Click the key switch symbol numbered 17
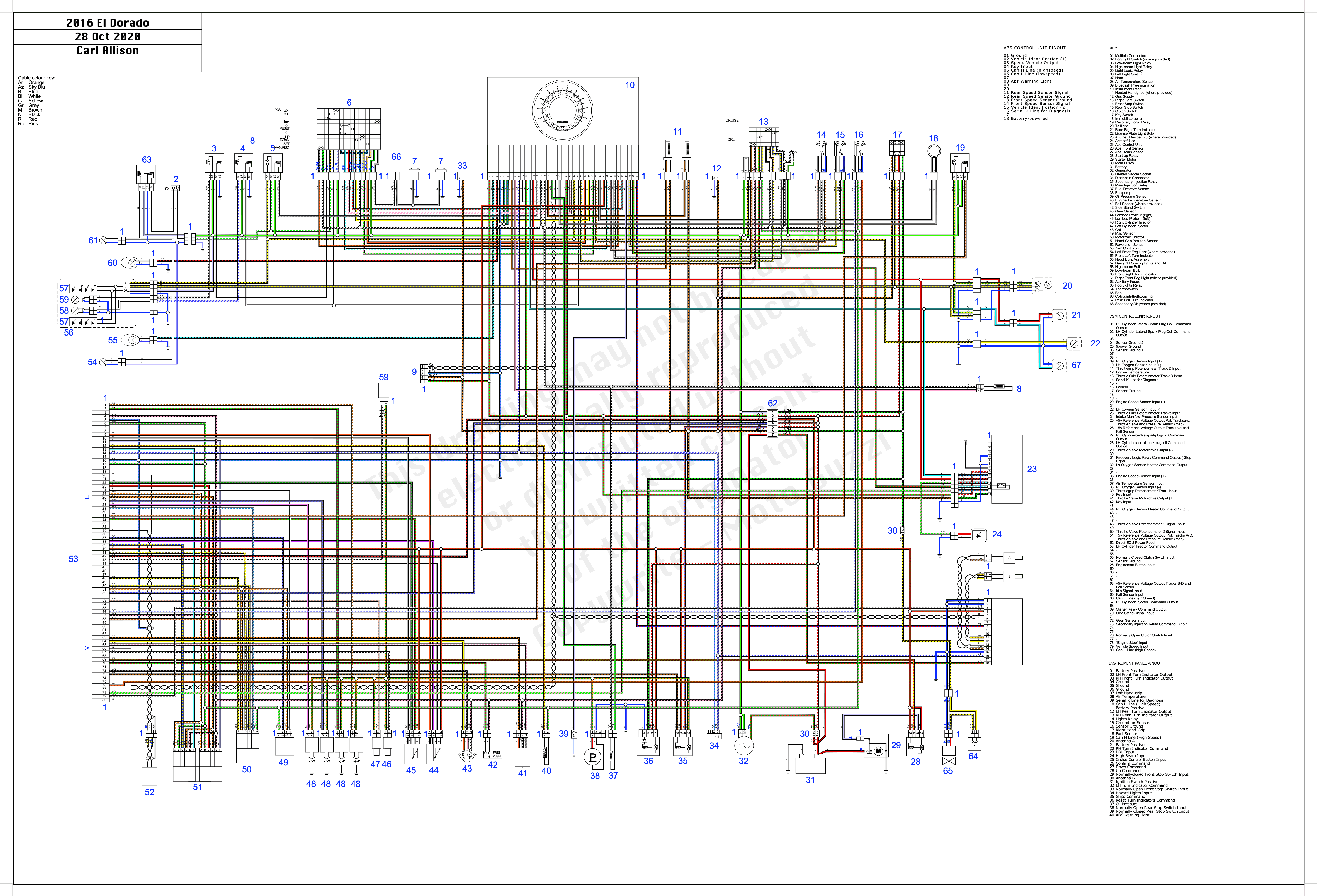Image resolution: width=1317 pixels, height=896 pixels. tap(897, 148)
